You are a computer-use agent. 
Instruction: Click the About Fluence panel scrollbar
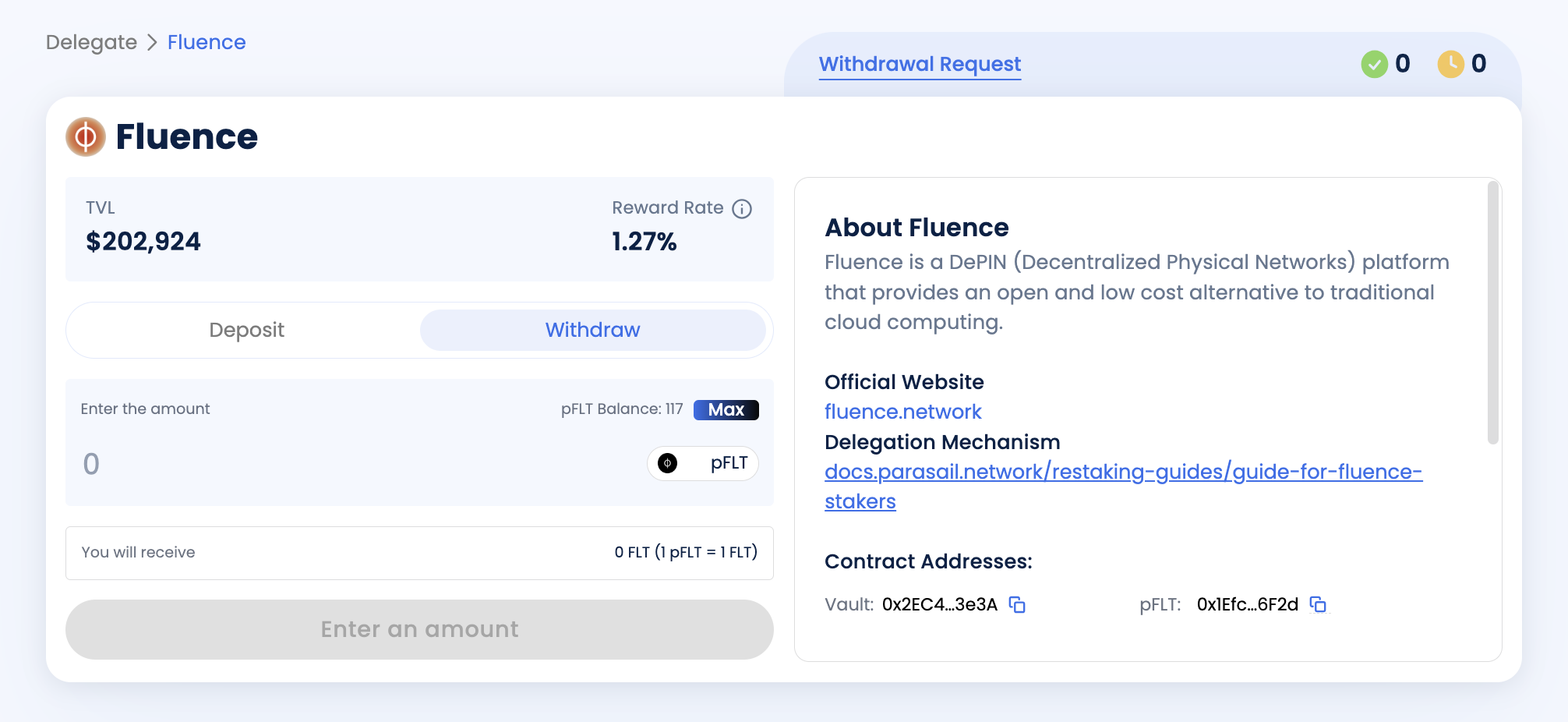(1493, 313)
